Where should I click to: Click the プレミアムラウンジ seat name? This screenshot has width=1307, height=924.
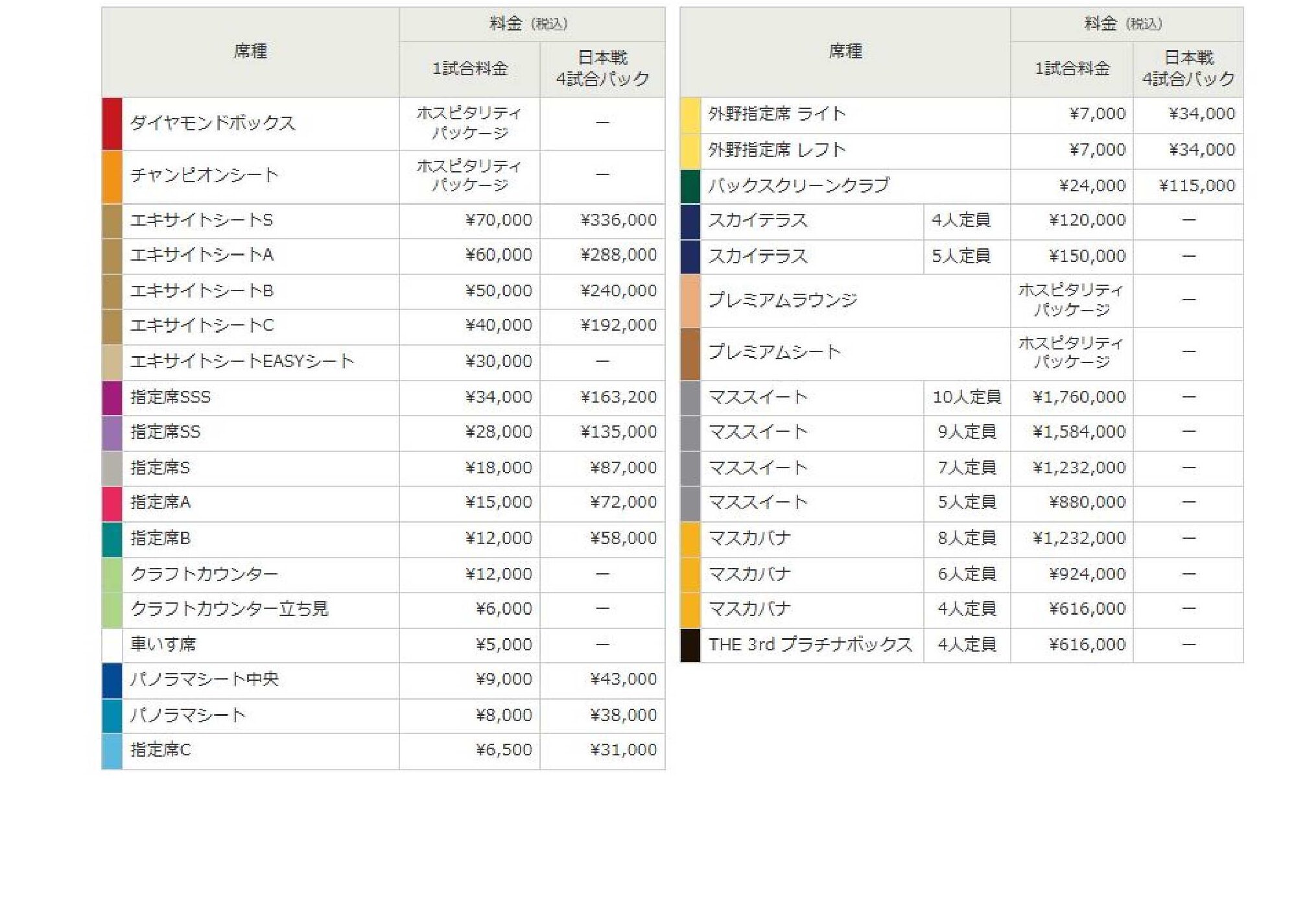tap(783, 300)
